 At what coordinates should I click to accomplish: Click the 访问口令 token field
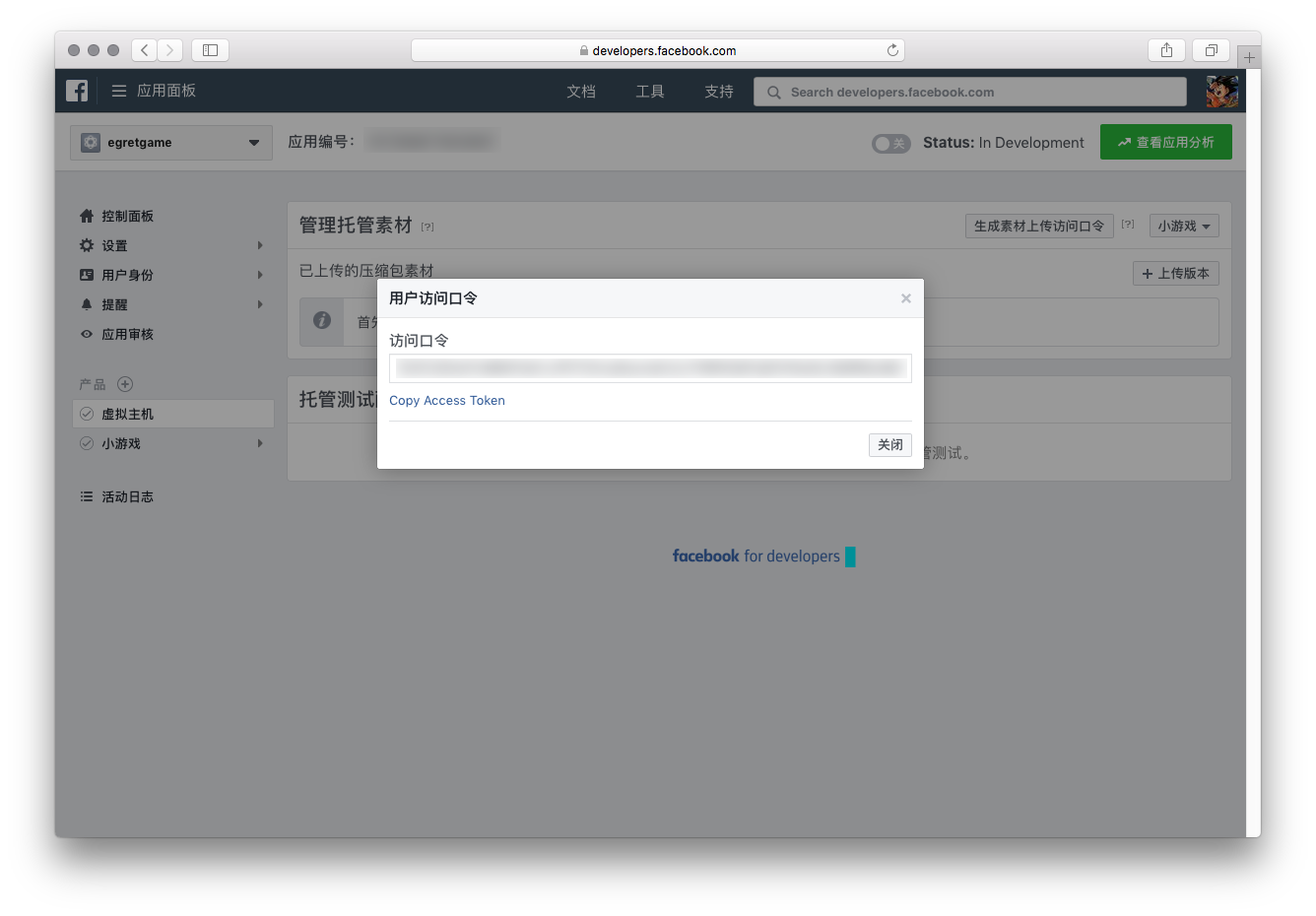click(650, 368)
